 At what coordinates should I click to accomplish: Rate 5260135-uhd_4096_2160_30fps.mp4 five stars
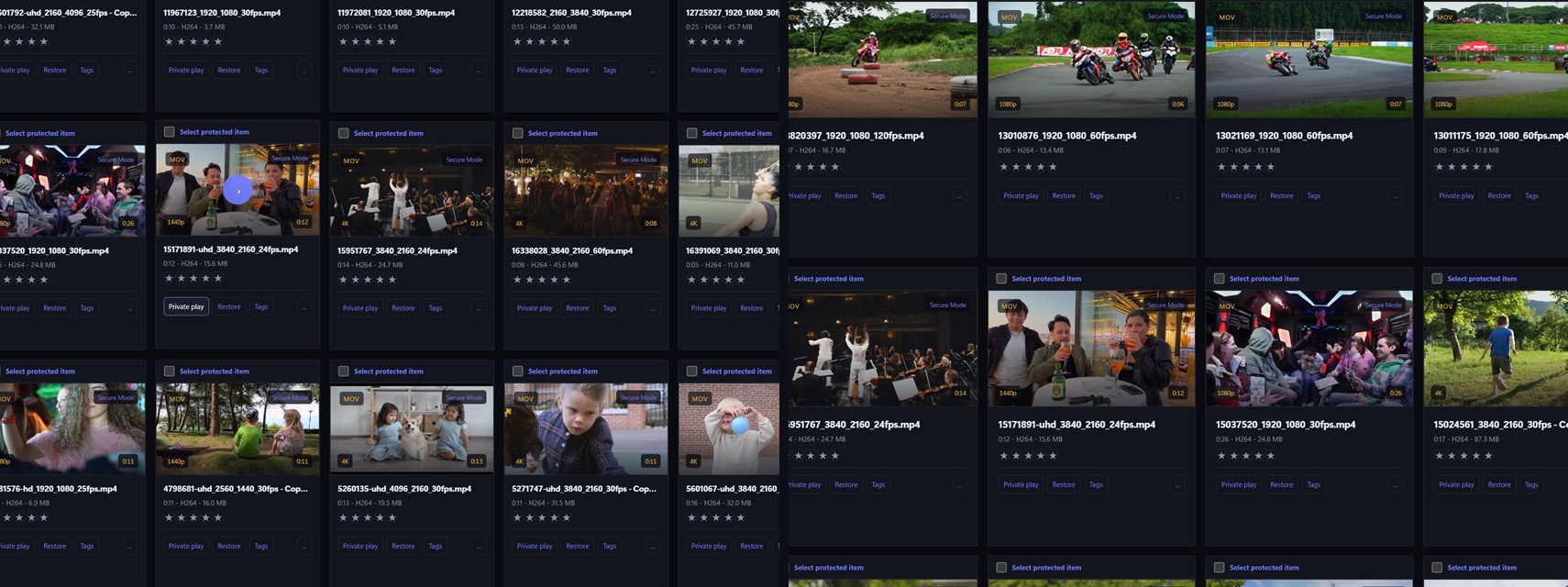[x=392, y=517]
